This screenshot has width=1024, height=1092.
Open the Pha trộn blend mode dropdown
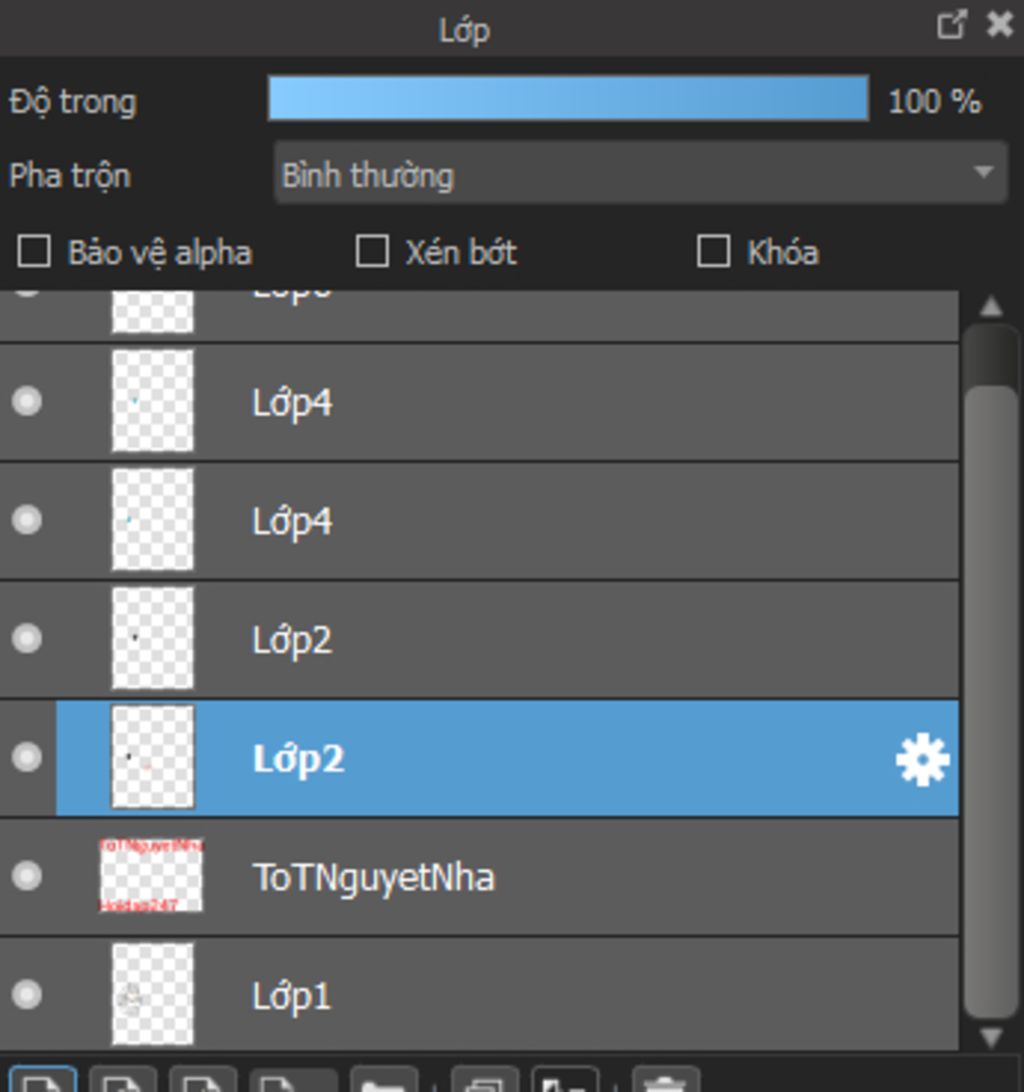coord(641,173)
